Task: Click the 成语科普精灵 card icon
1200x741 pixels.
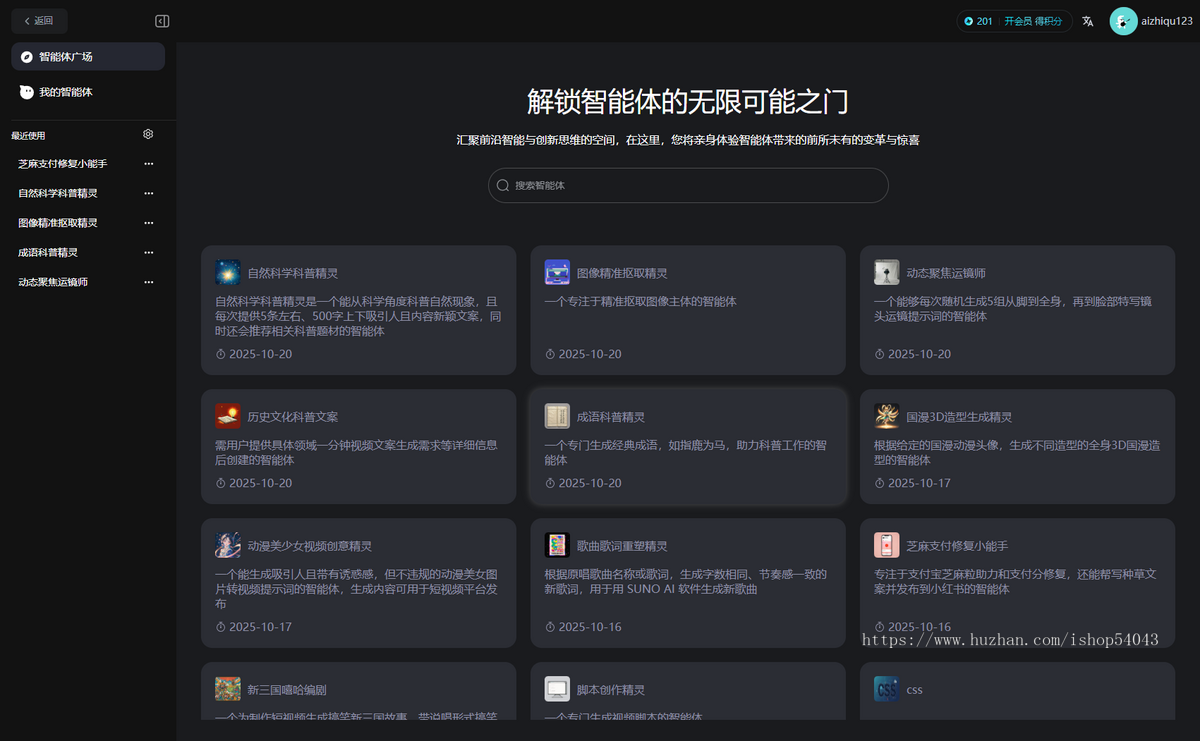Action: click(x=557, y=416)
